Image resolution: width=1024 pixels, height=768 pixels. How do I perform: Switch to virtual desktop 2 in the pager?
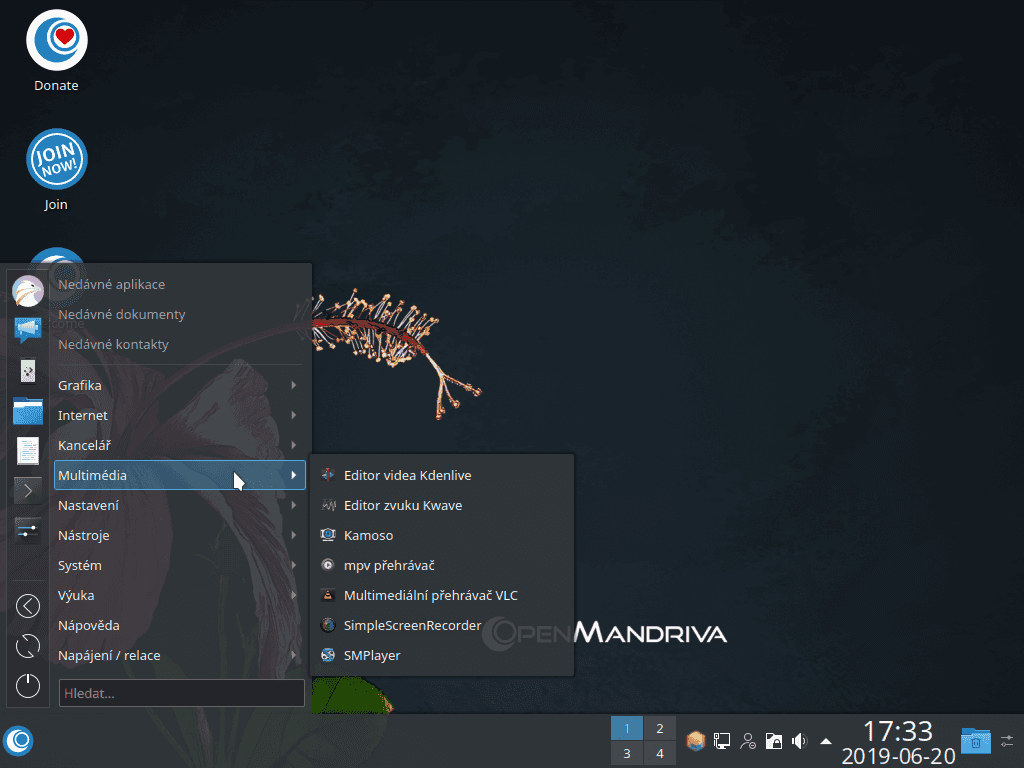pyautogui.click(x=659, y=728)
